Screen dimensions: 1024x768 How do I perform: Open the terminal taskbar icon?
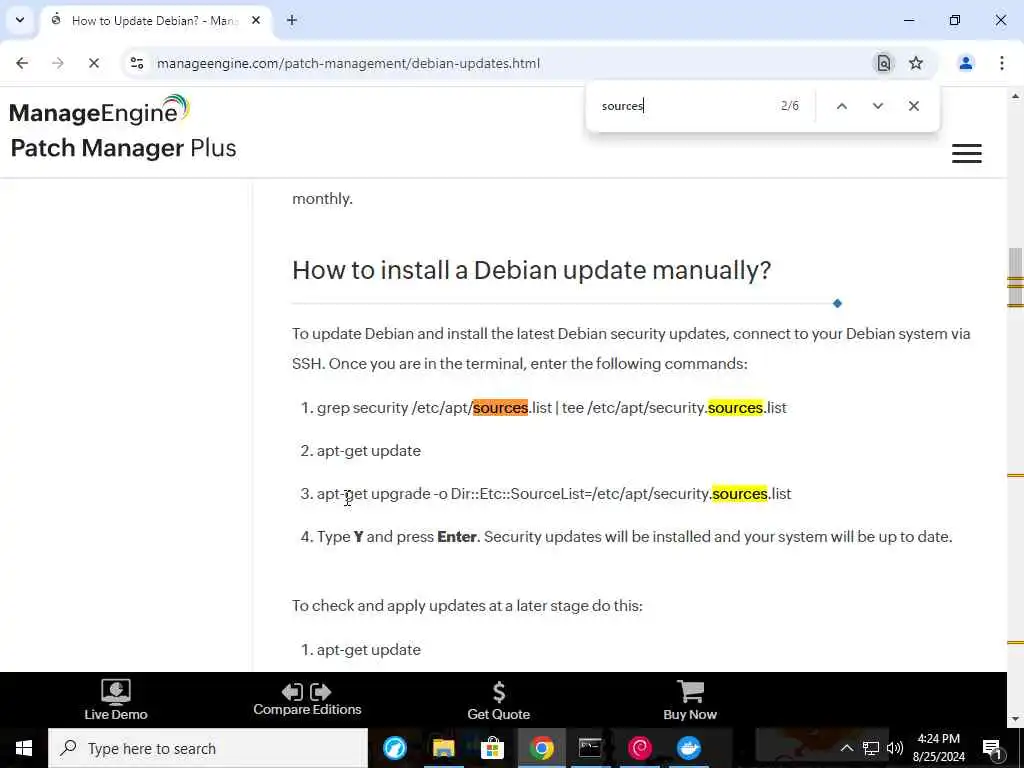coord(590,748)
